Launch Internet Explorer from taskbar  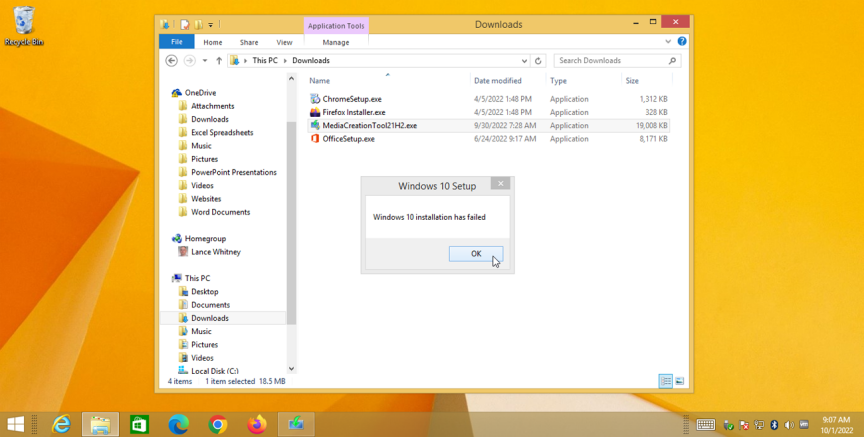pyautogui.click(x=61, y=424)
